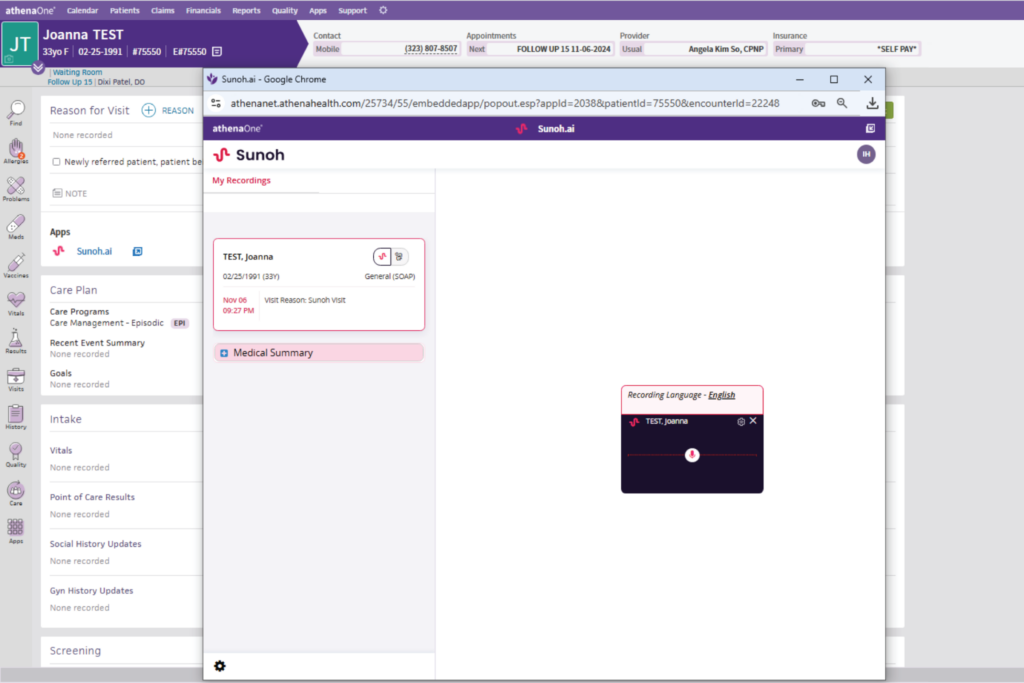The width and height of the screenshot is (1024, 683).
Task: Select the My Recordings tab
Action: 241,180
